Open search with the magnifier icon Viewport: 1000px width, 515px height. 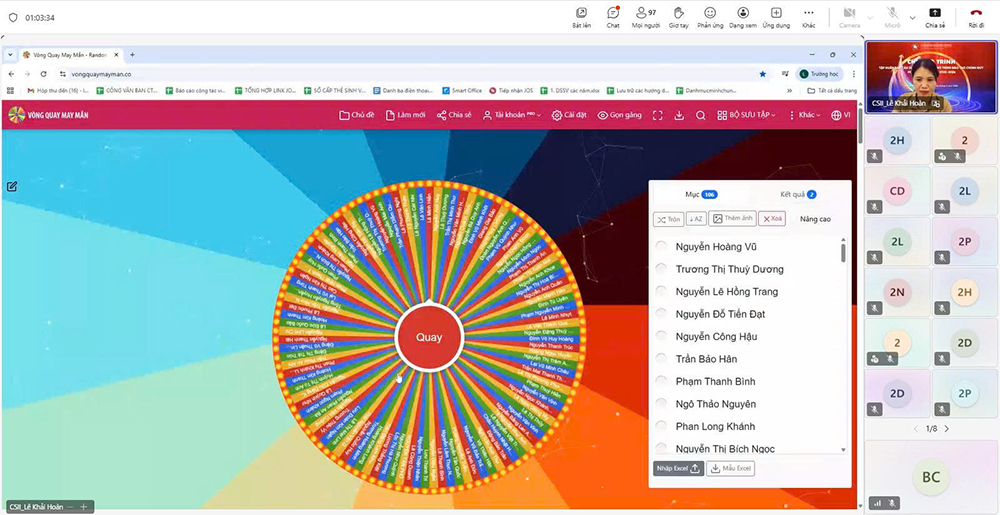pyautogui.click(x=701, y=115)
